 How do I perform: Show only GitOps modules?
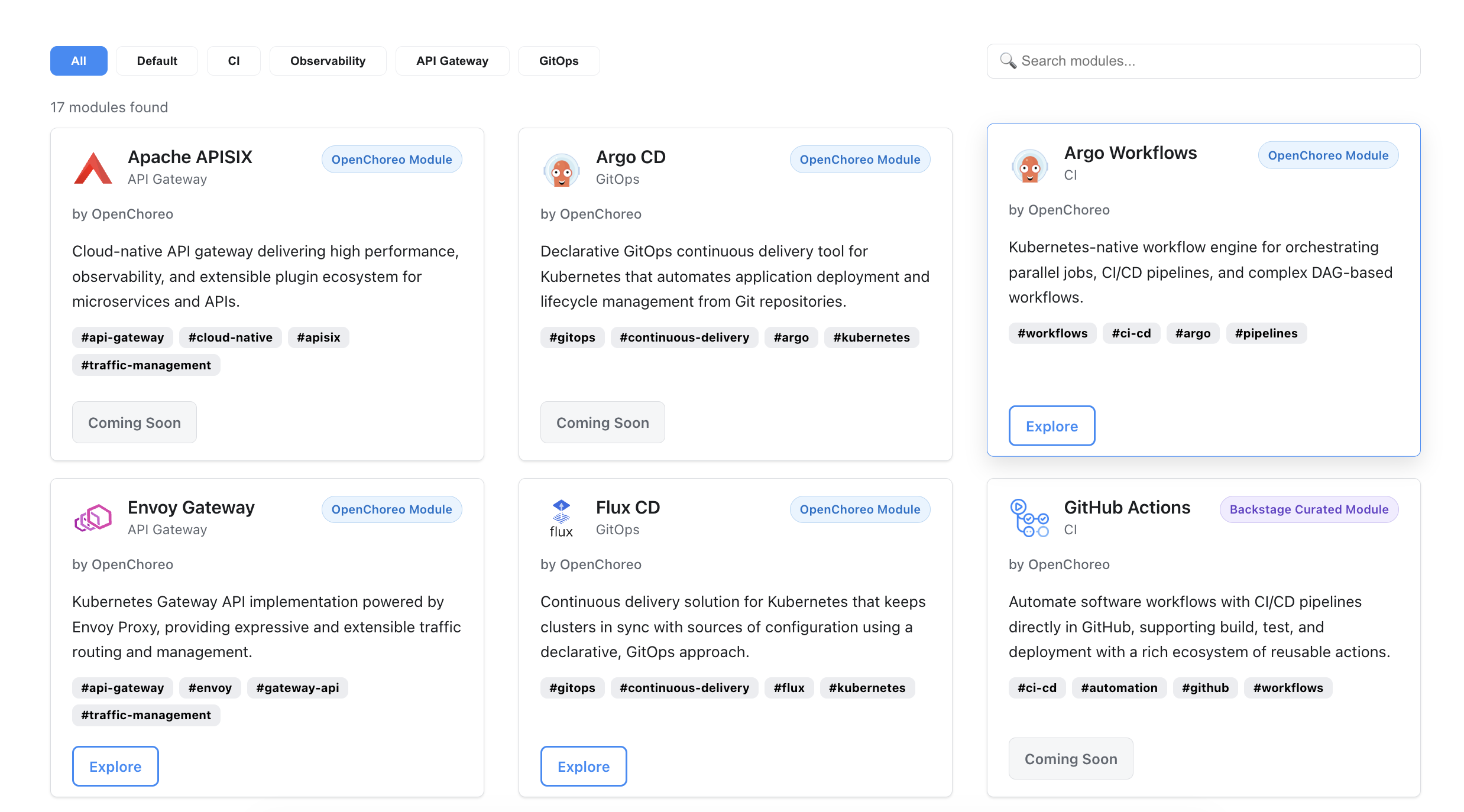[558, 61]
